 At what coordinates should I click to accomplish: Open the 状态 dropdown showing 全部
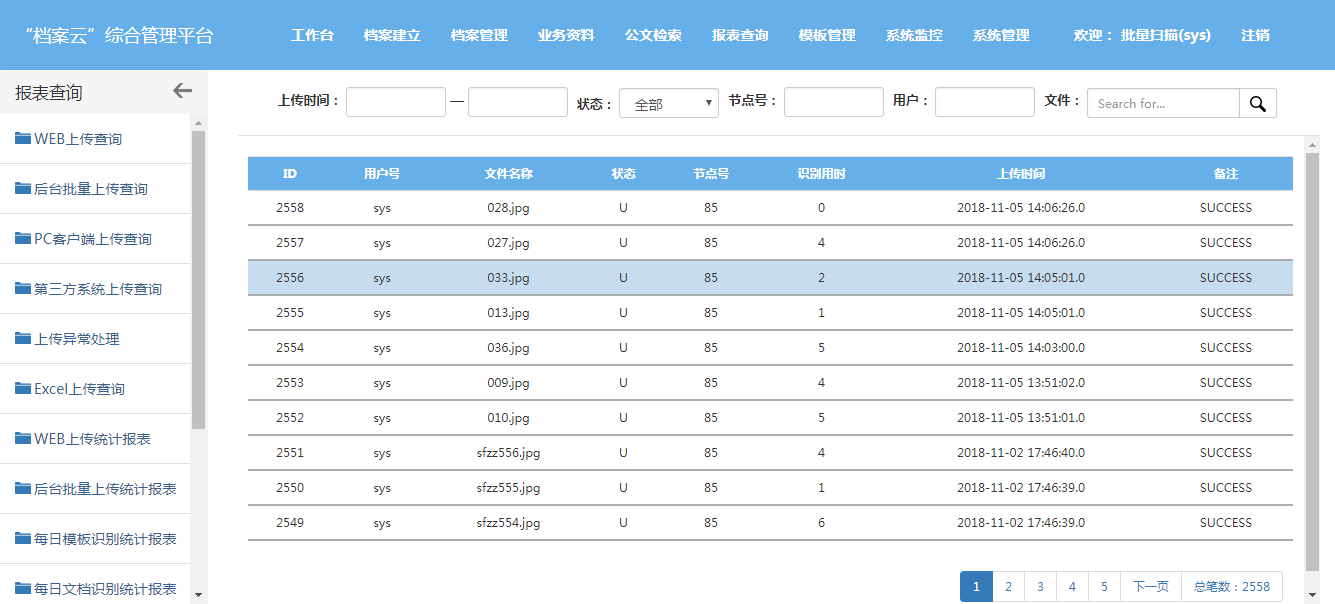coord(668,103)
